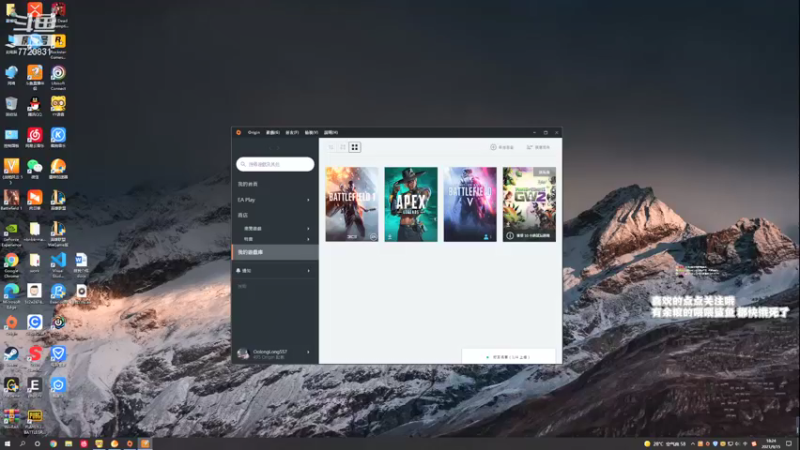
Task: Open second menu beside Origin in title bar
Action: click(272, 132)
